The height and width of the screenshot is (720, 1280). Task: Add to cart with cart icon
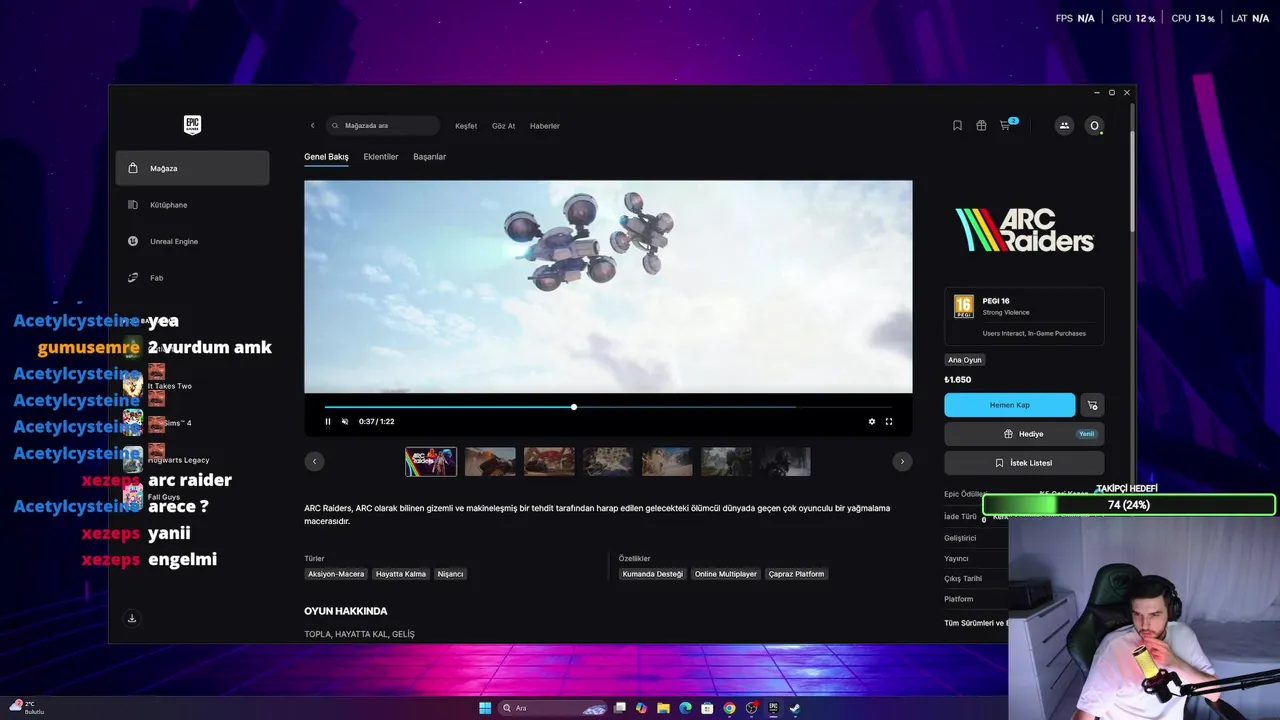(1092, 405)
